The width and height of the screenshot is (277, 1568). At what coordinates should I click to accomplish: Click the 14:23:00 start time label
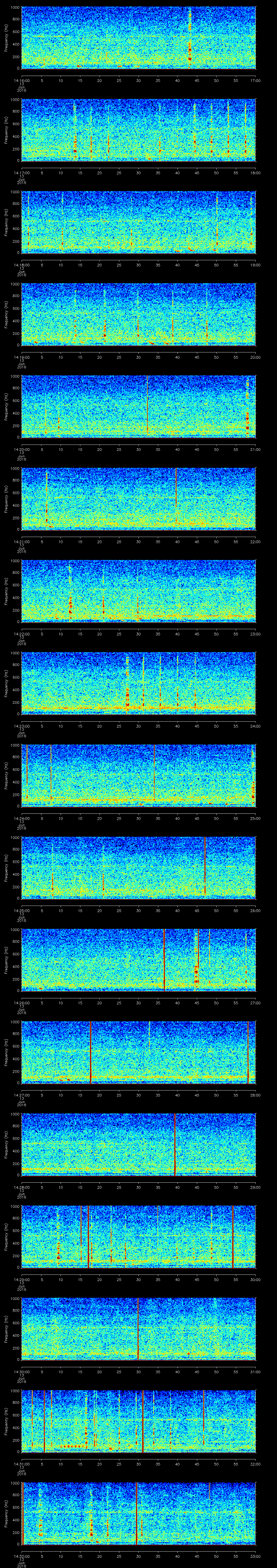point(21,726)
